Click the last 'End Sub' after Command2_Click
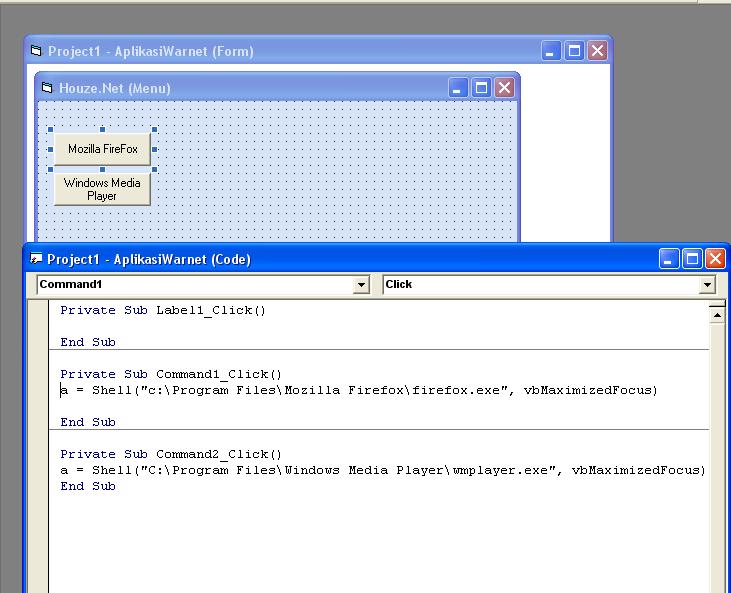 tap(88, 486)
